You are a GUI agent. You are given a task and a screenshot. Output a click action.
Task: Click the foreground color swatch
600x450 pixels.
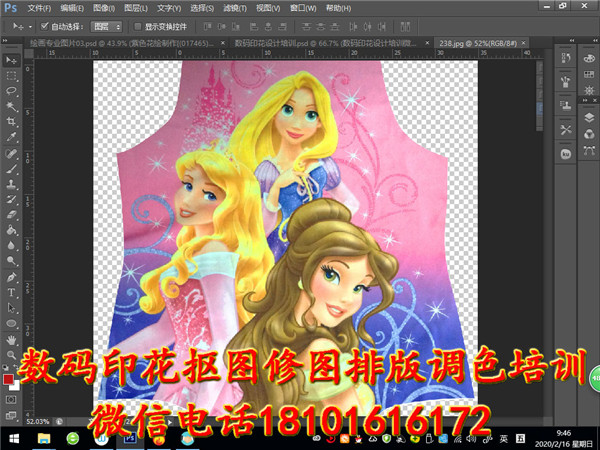coord(8,378)
